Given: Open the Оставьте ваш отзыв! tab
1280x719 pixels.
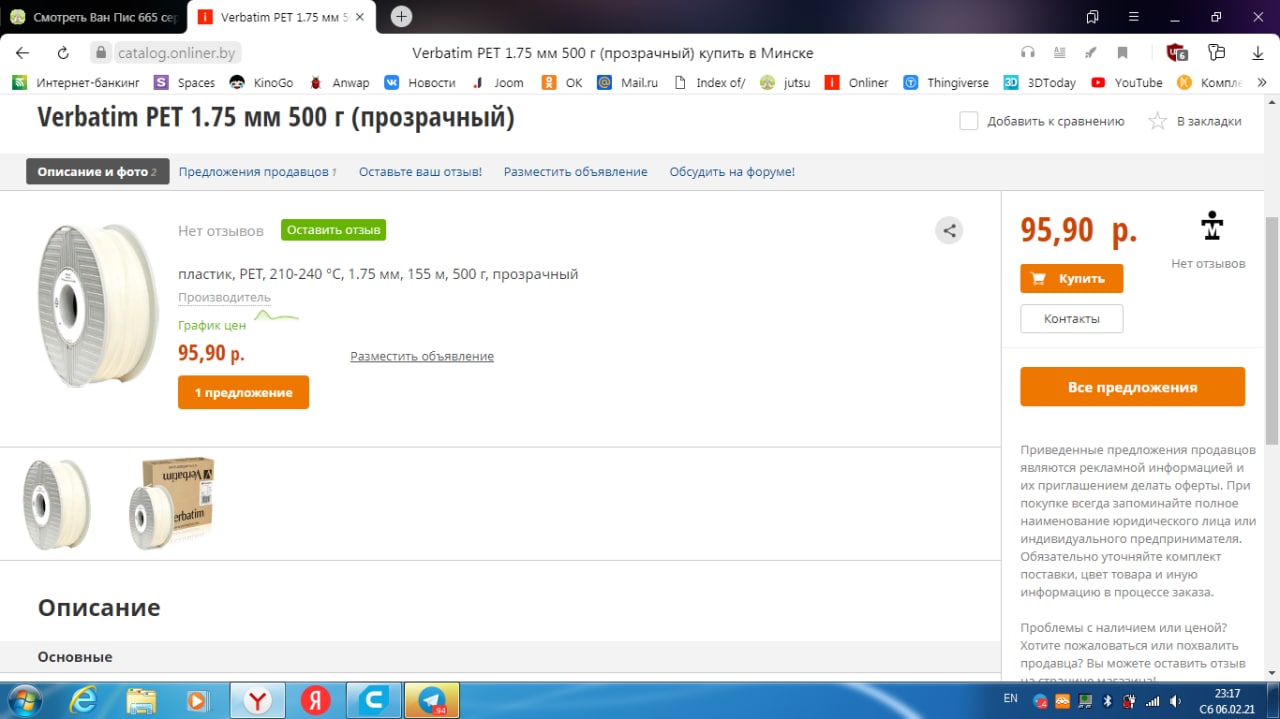Looking at the screenshot, I should (x=420, y=172).
